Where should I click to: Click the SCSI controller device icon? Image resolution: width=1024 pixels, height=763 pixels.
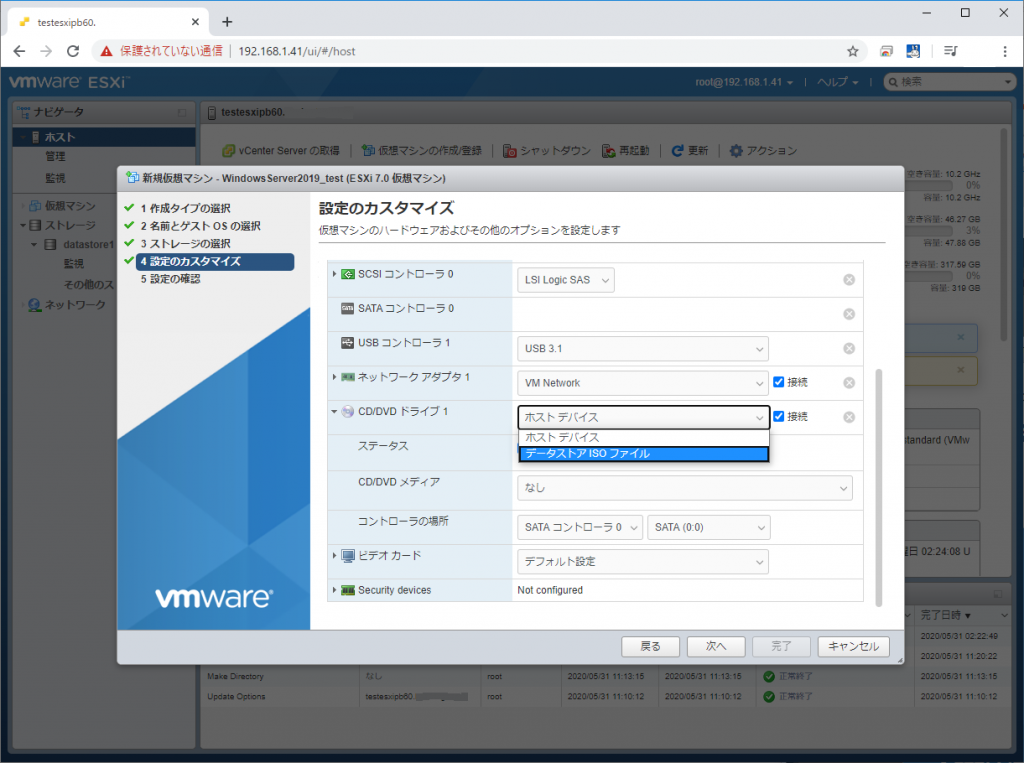347,274
